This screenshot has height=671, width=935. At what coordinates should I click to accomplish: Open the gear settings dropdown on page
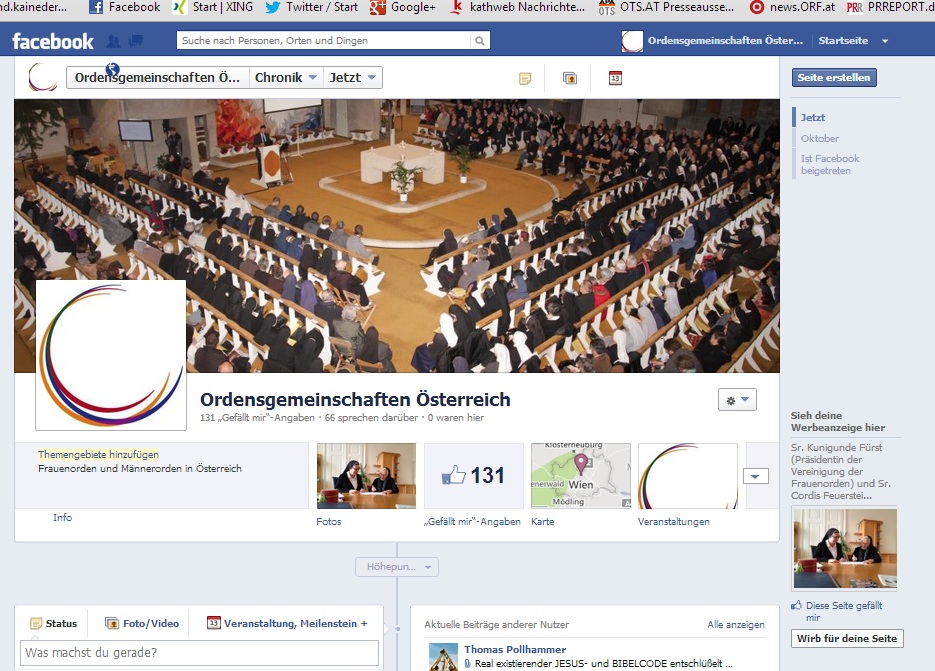[x=737, y=399]
